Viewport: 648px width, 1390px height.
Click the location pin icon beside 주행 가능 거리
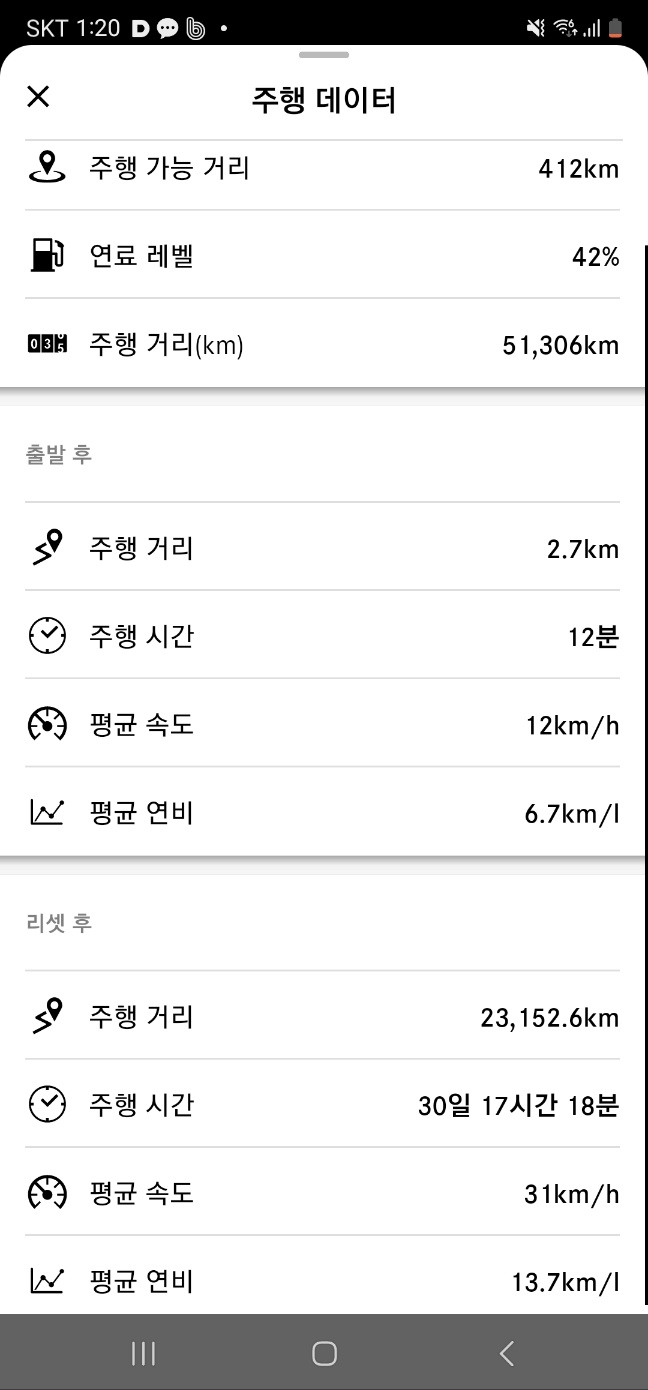click(x=44, y=168)
